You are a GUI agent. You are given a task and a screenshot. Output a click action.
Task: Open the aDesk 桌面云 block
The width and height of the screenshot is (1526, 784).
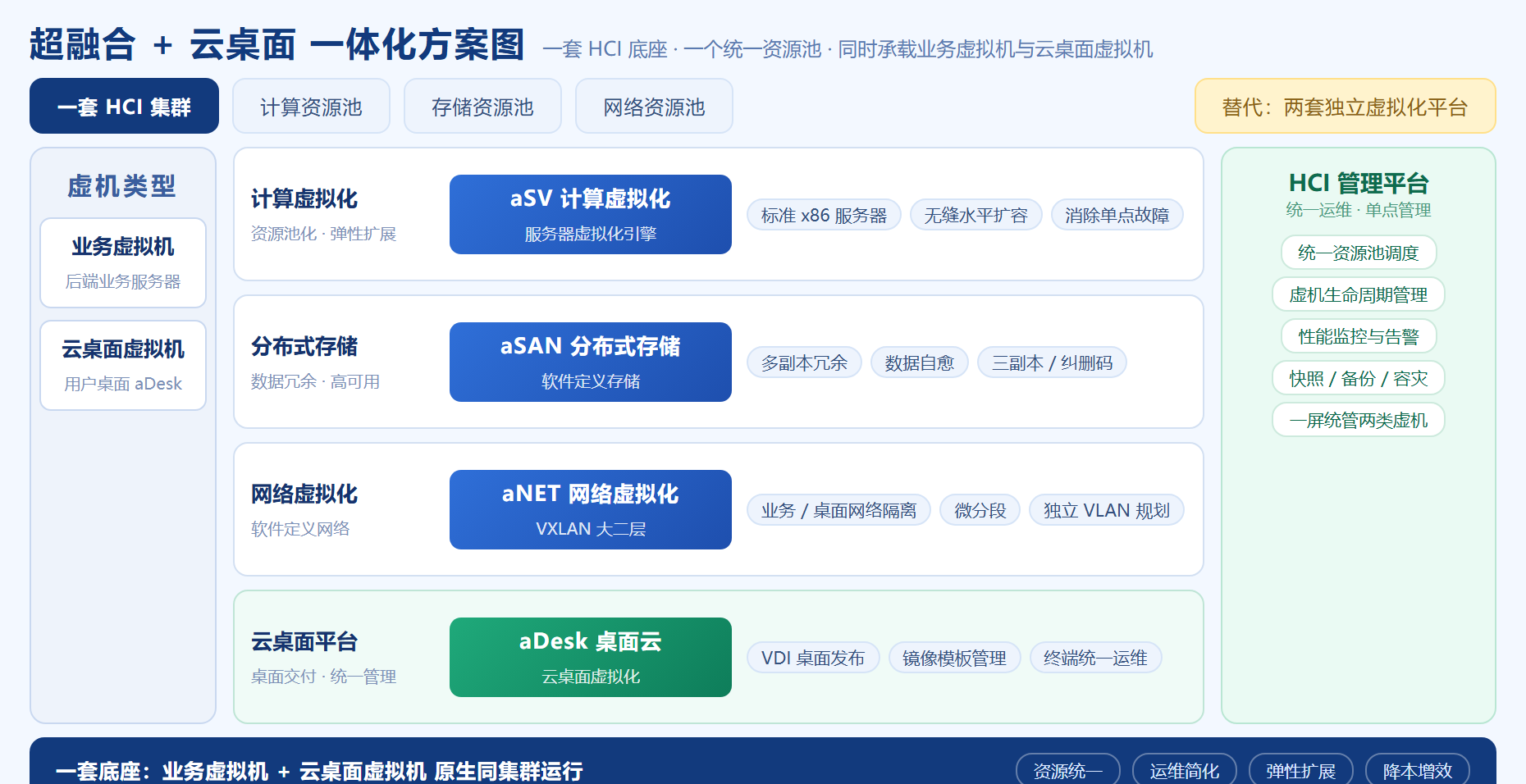591,657
